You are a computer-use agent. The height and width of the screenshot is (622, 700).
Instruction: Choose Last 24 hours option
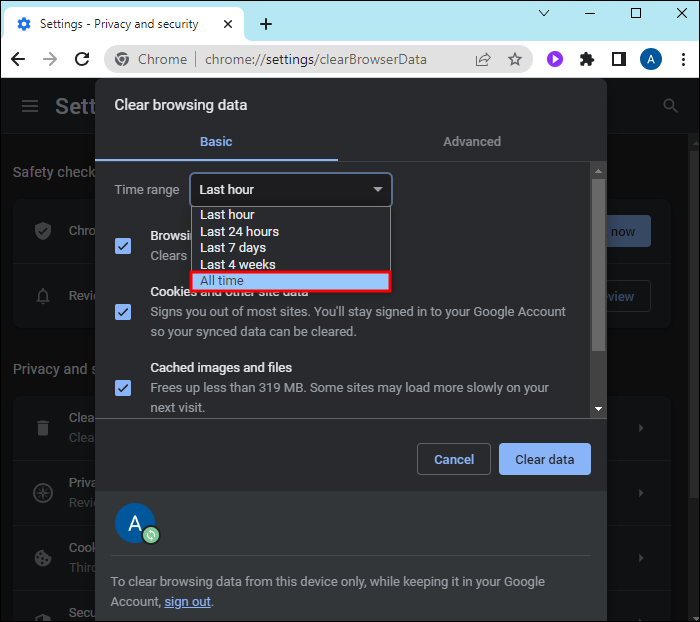[x=239, y=231]
